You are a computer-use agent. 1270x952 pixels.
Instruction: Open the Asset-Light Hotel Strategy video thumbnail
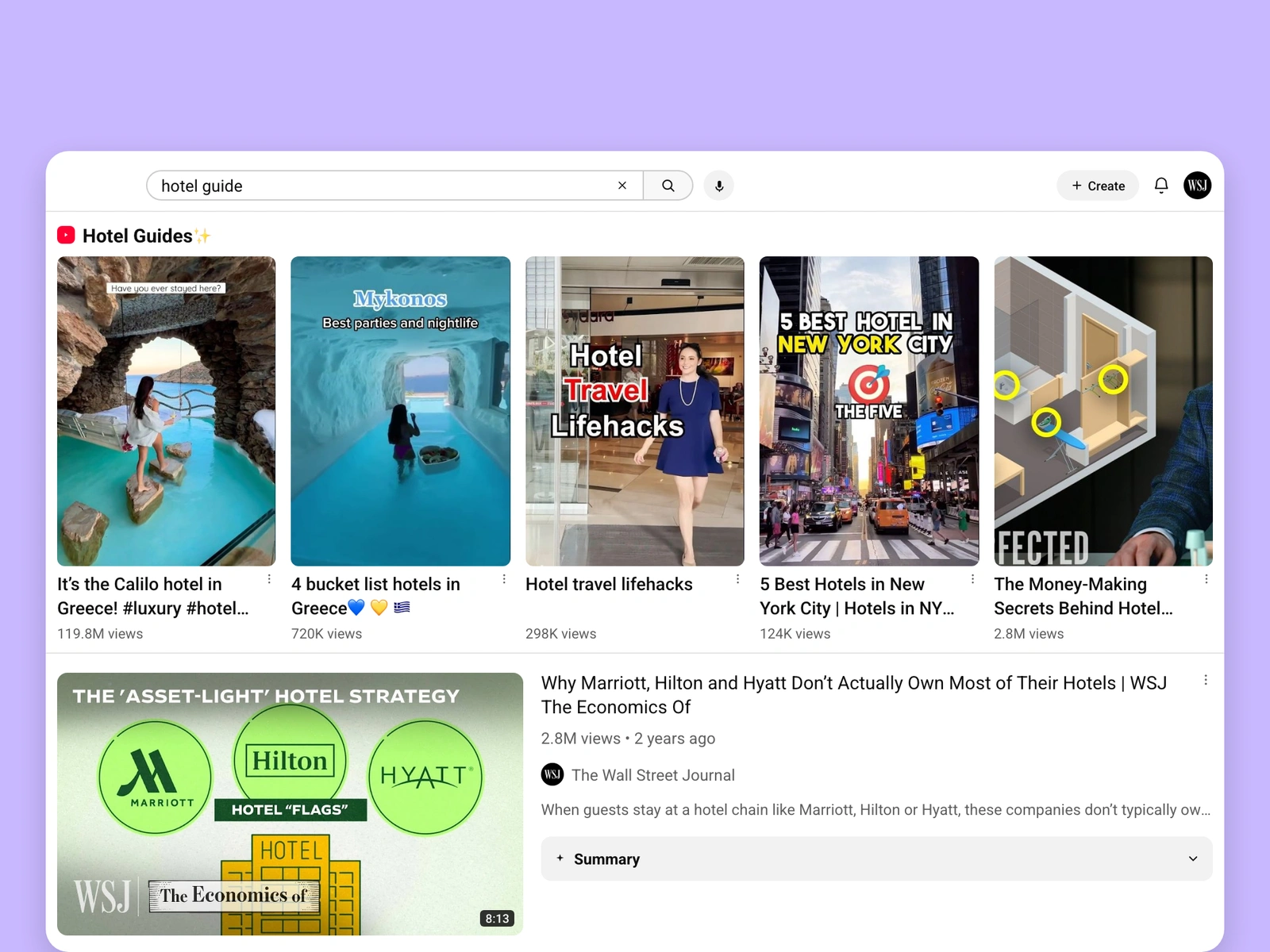pos(290,804)
